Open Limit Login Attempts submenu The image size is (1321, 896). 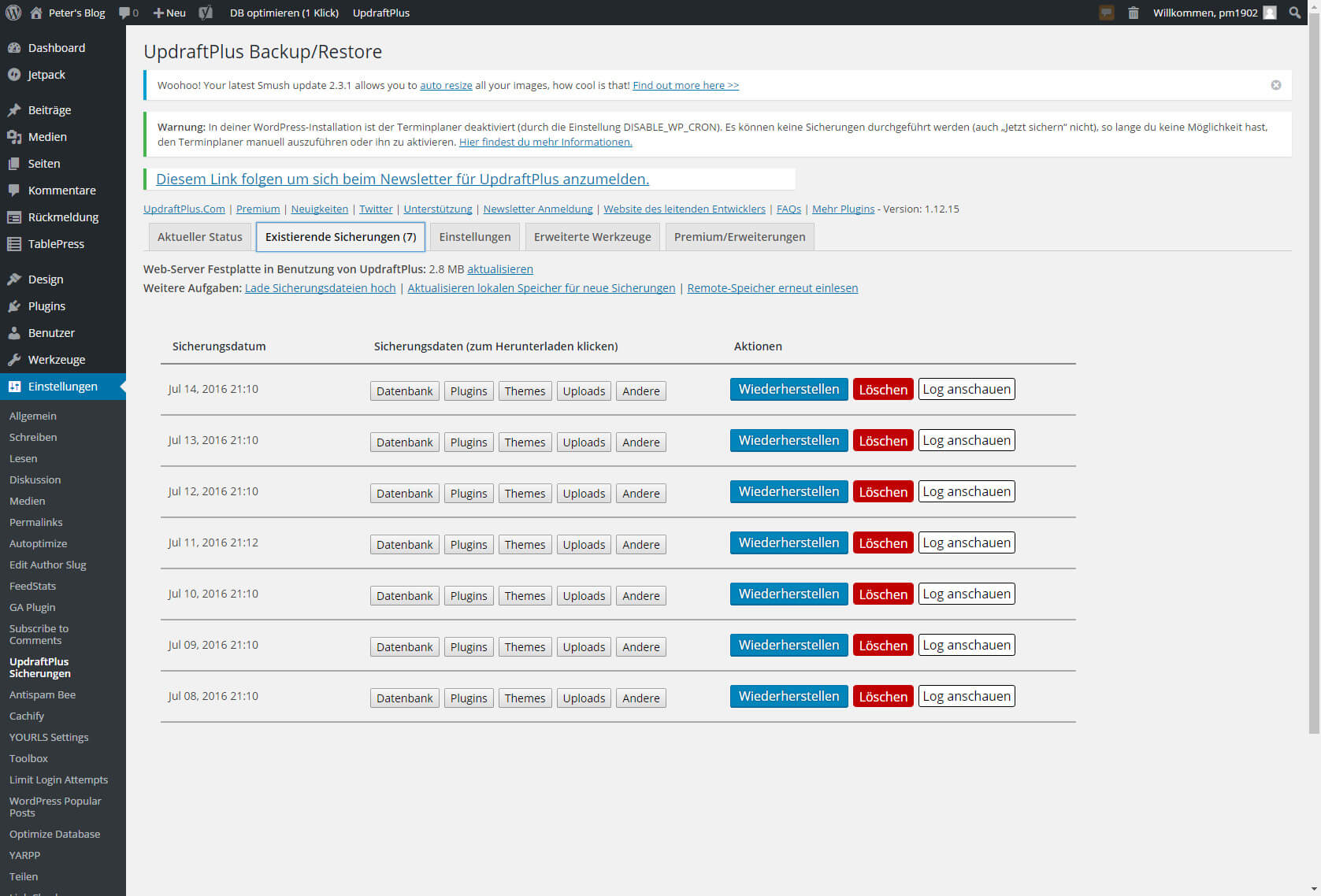[x=59, y=779]
